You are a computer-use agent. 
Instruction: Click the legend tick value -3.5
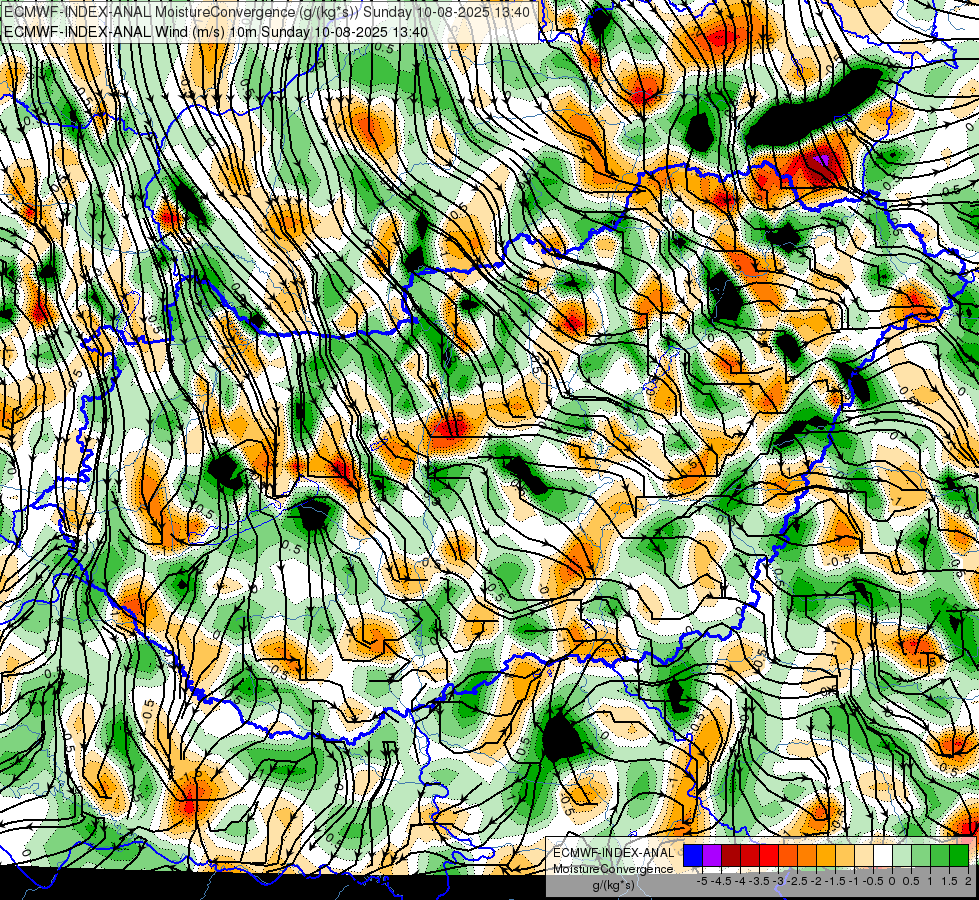(x=759, y=881)
